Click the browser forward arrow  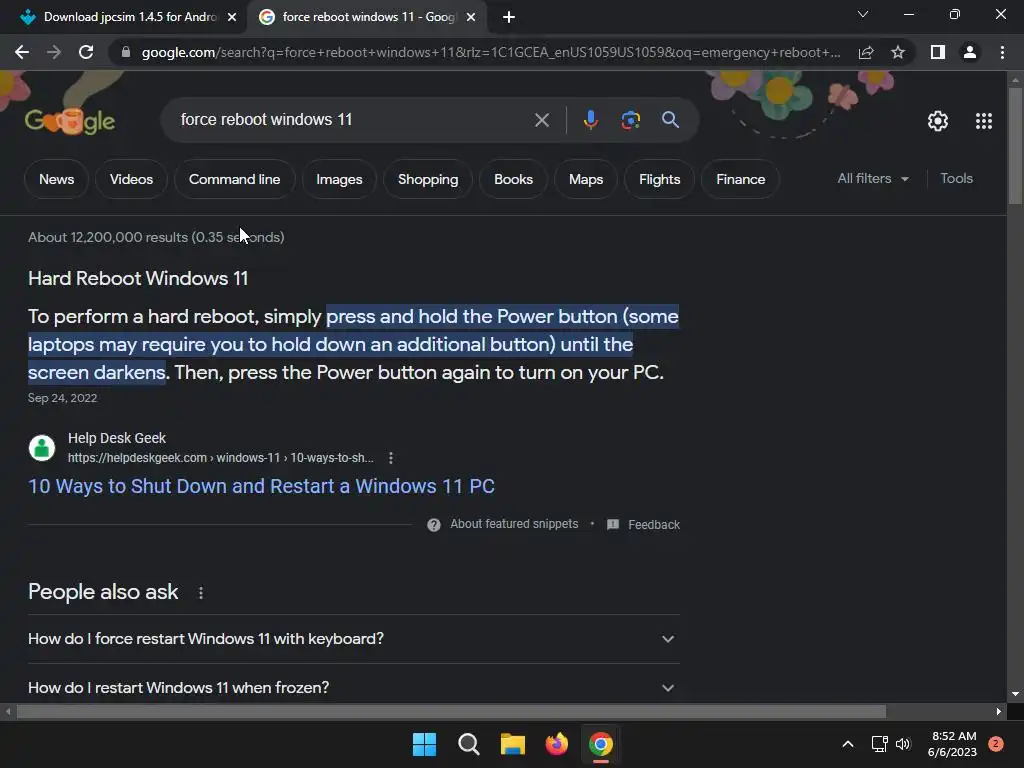click(54, 52)
